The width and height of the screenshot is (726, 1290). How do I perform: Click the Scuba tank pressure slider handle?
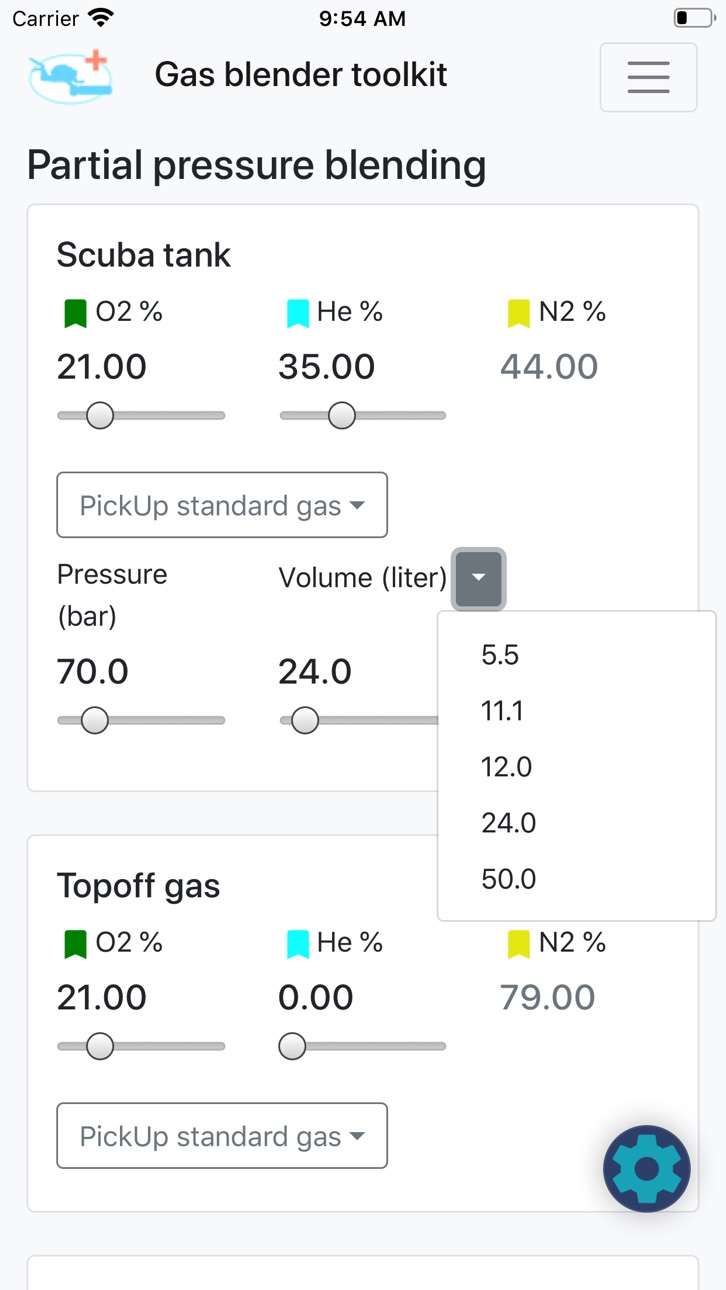pyautogui.click(x=94, y=720)
